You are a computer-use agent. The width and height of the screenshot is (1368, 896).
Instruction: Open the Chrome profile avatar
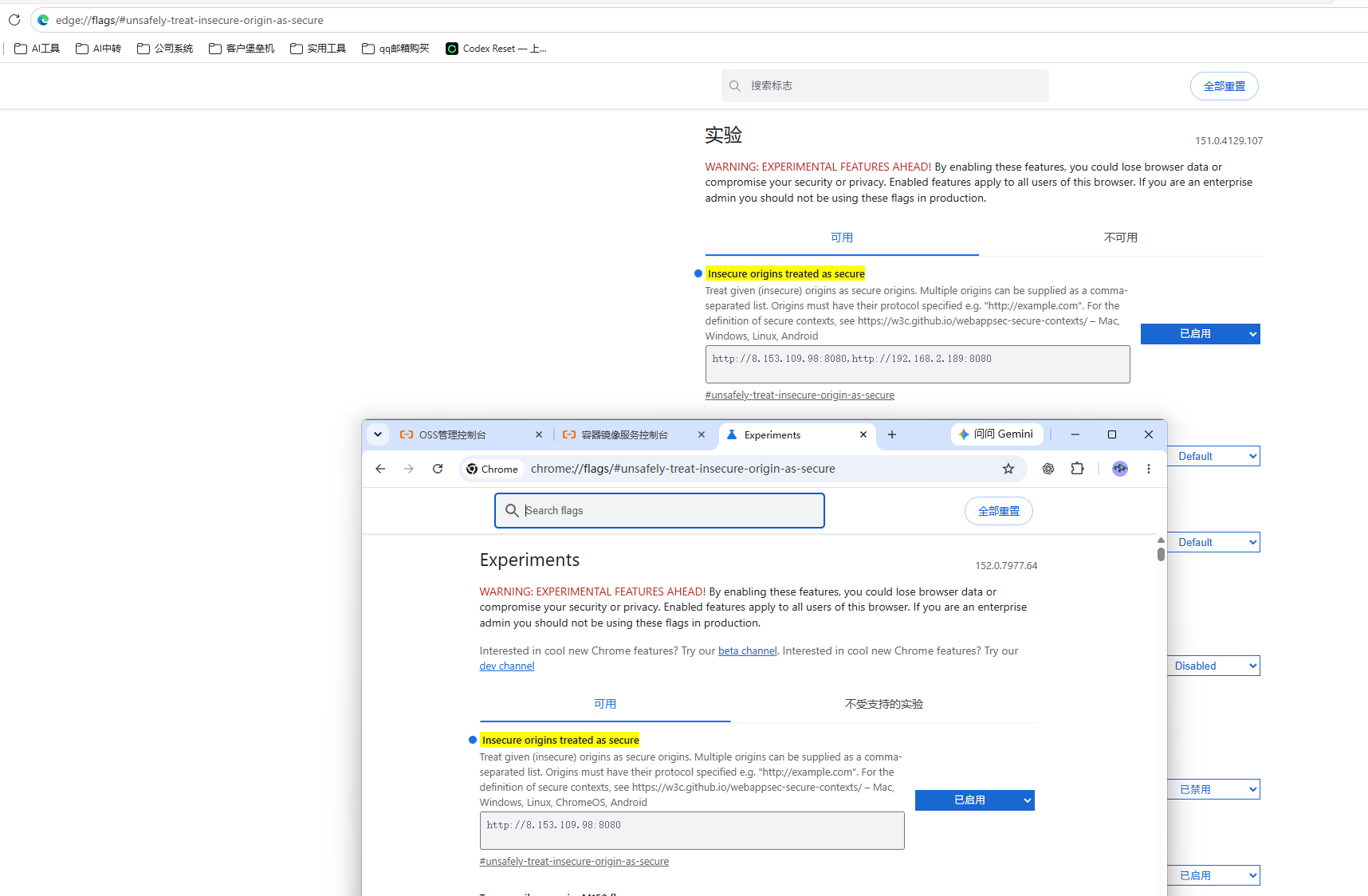1120,469
